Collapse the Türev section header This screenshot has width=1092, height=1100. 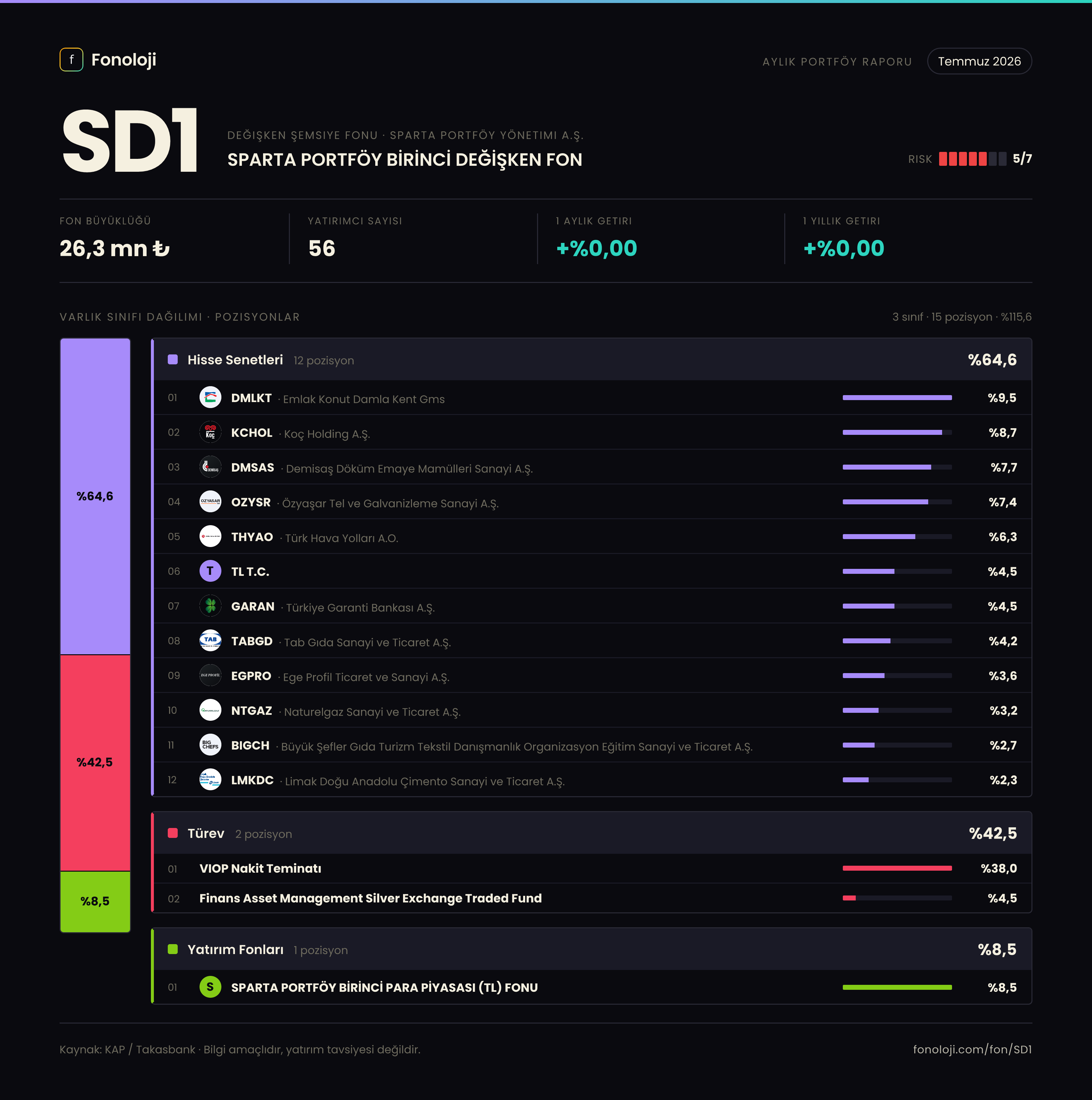coord(592,833)
